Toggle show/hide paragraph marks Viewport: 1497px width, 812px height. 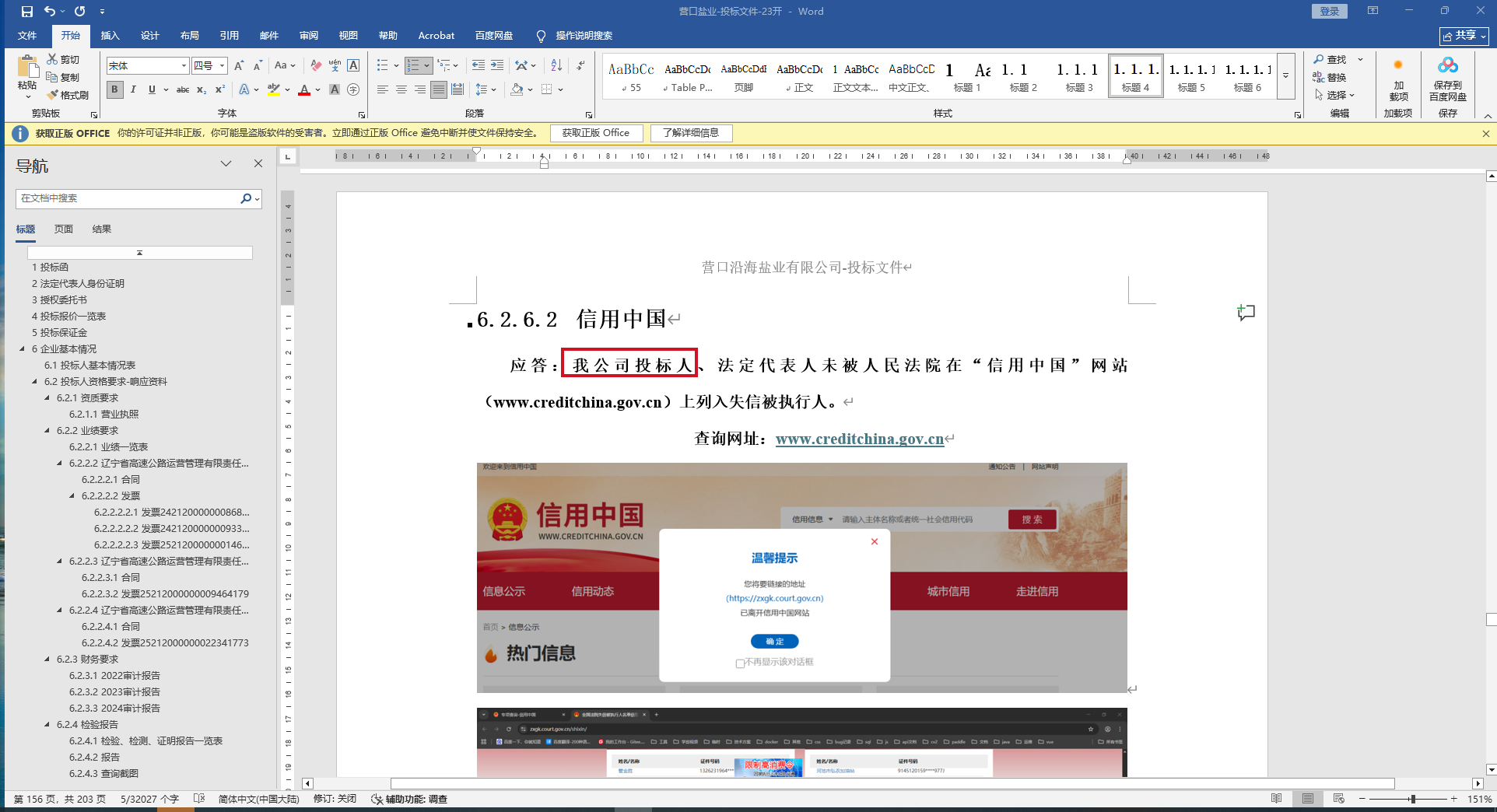pos(580,65)
